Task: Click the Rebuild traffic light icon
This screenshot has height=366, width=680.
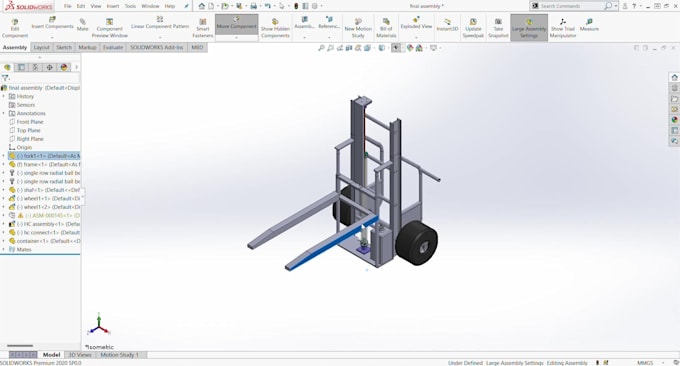Action: tap(296, 6)
